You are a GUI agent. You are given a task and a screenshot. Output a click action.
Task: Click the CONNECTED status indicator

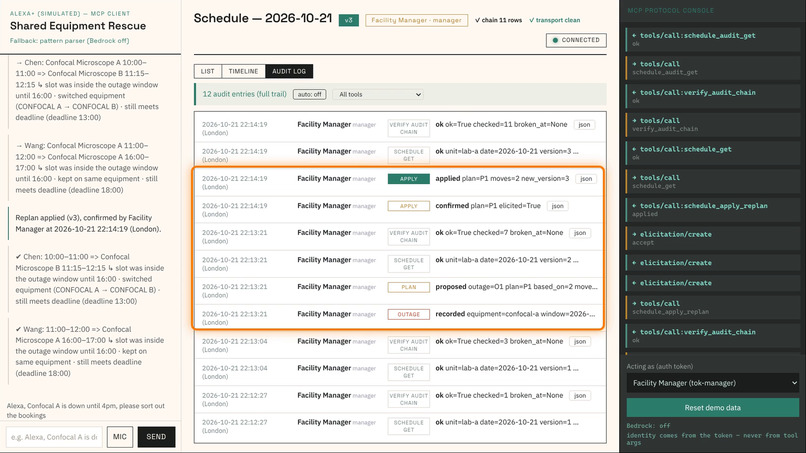pyautogui.click(x=576, y=40)
